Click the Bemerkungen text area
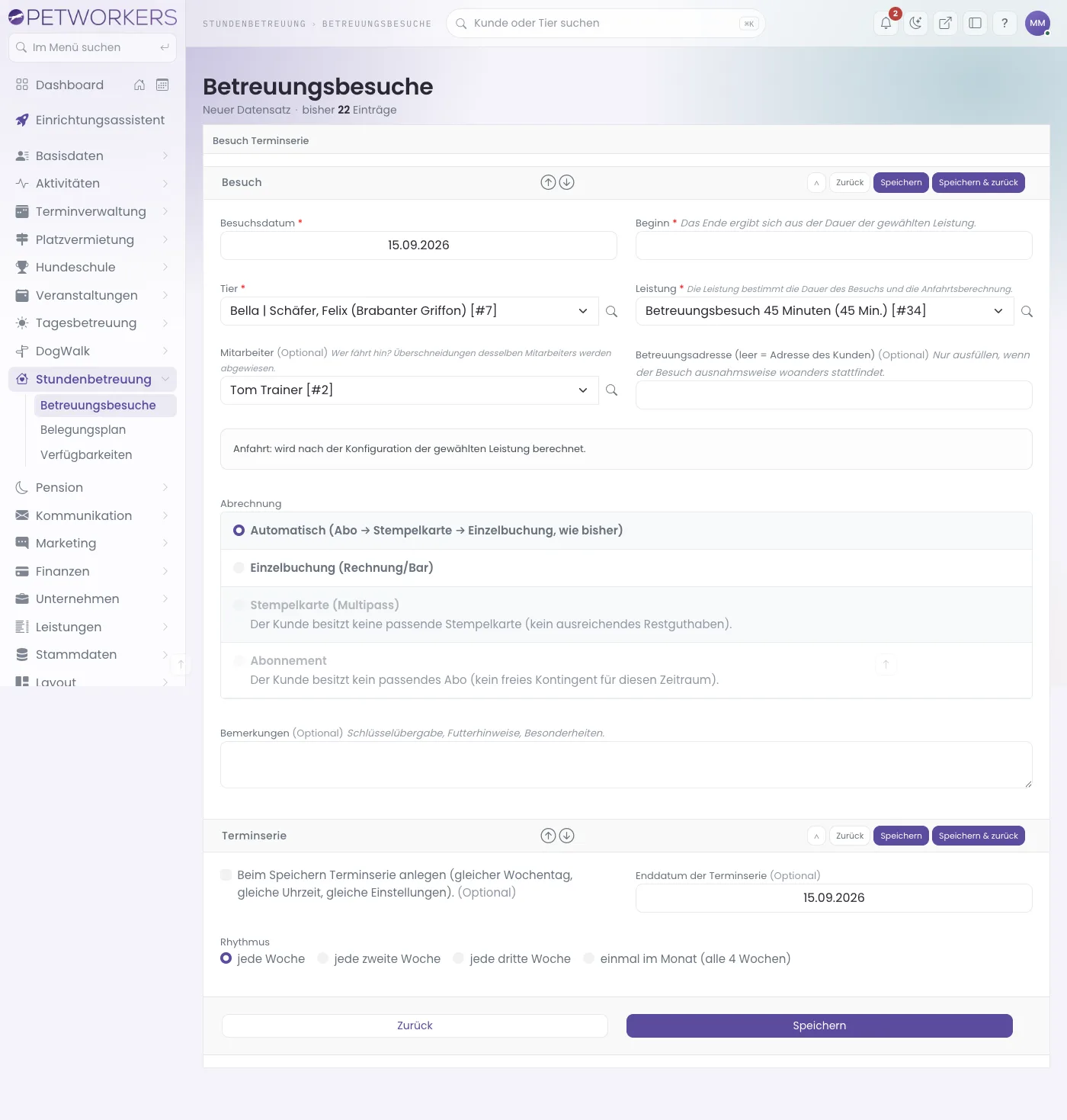This screenshot has width=1067, height=1120. [626, 765]
